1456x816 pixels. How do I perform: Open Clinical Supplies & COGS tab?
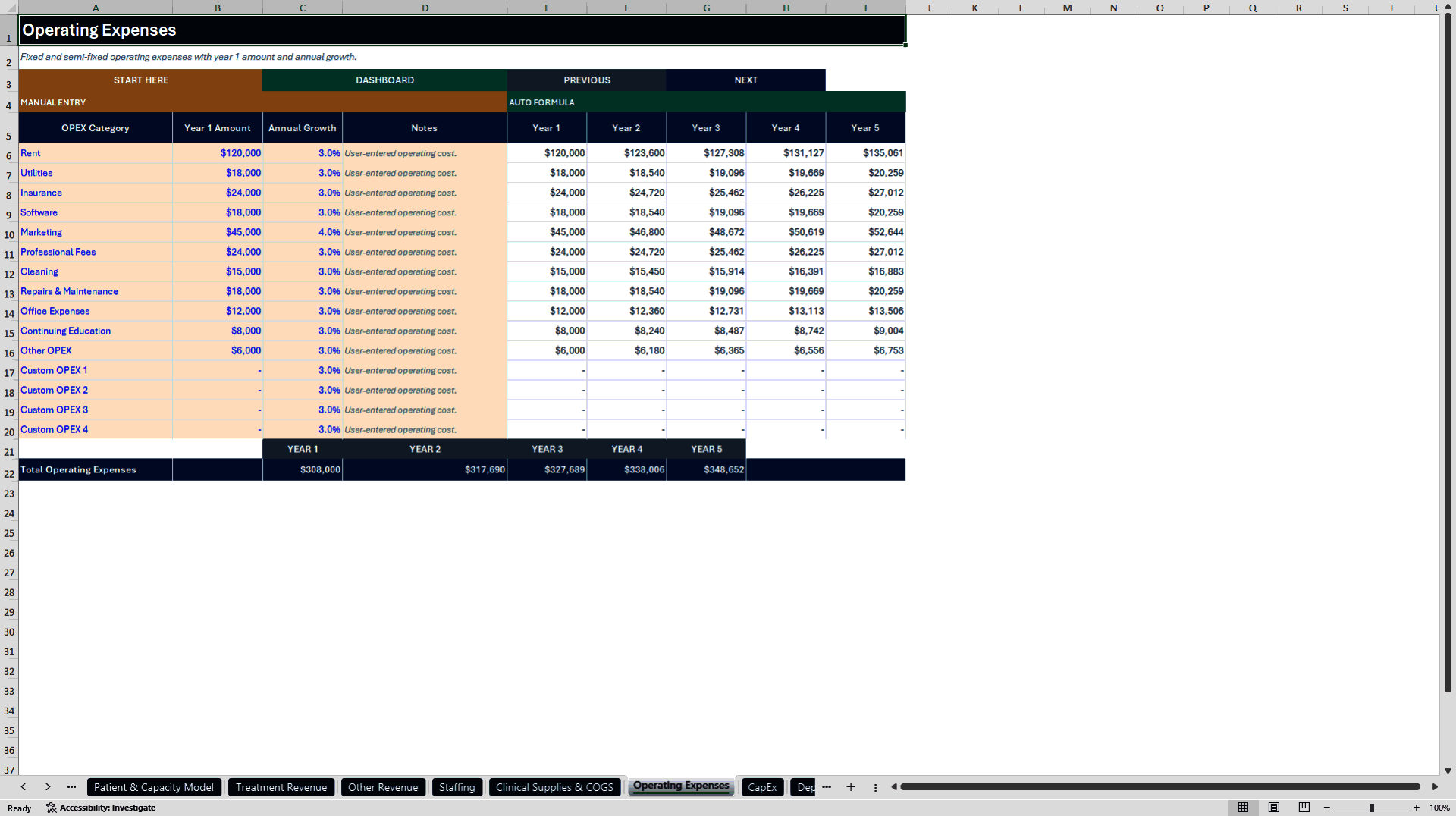coord(554,787)
